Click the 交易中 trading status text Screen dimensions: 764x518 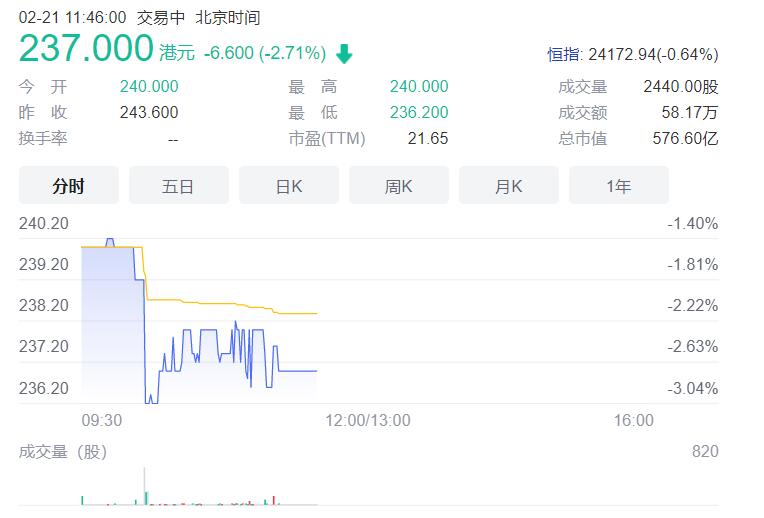(x=161, y=18)
